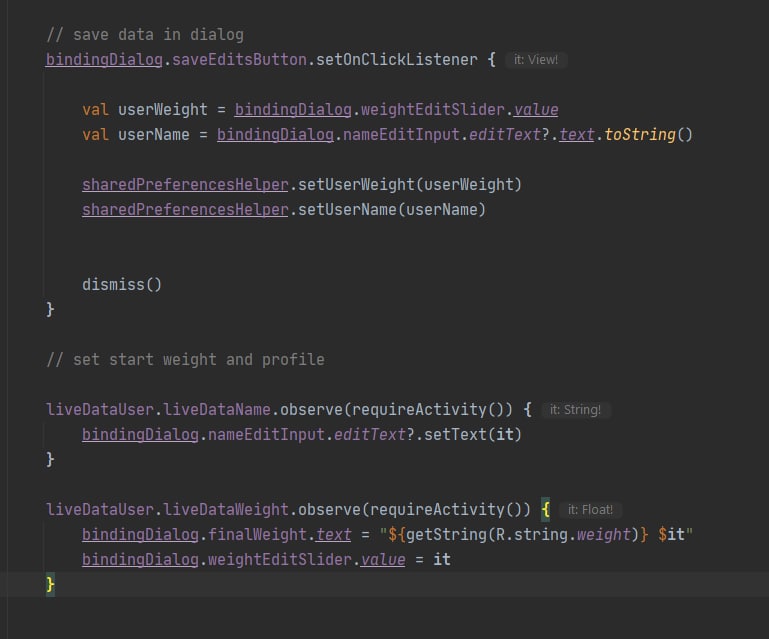Click "liveDataUser" before liveDataName
769x639 pixels.
(x=100, y=409)
